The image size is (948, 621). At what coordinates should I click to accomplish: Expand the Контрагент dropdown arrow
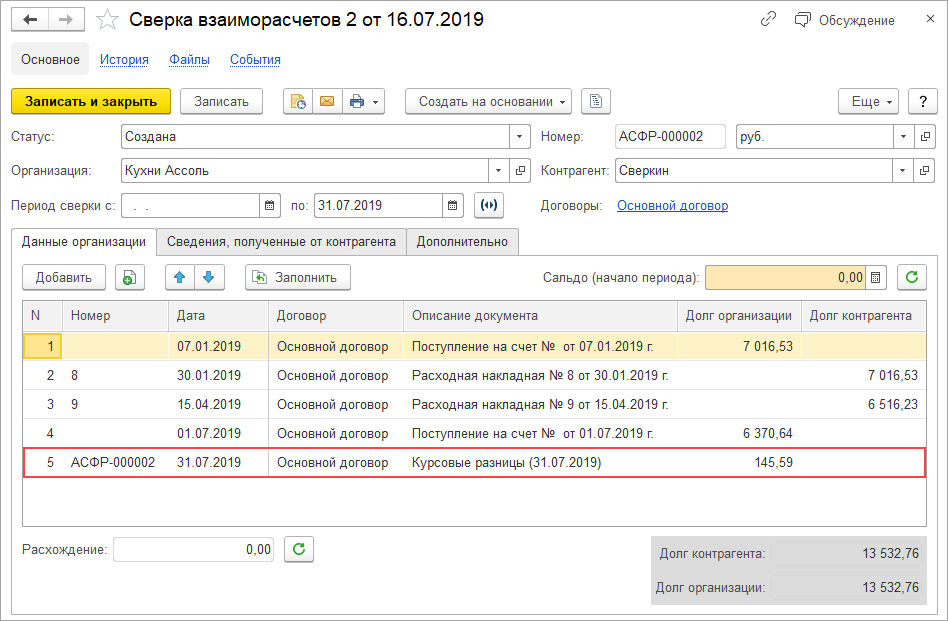click(903, 171)
